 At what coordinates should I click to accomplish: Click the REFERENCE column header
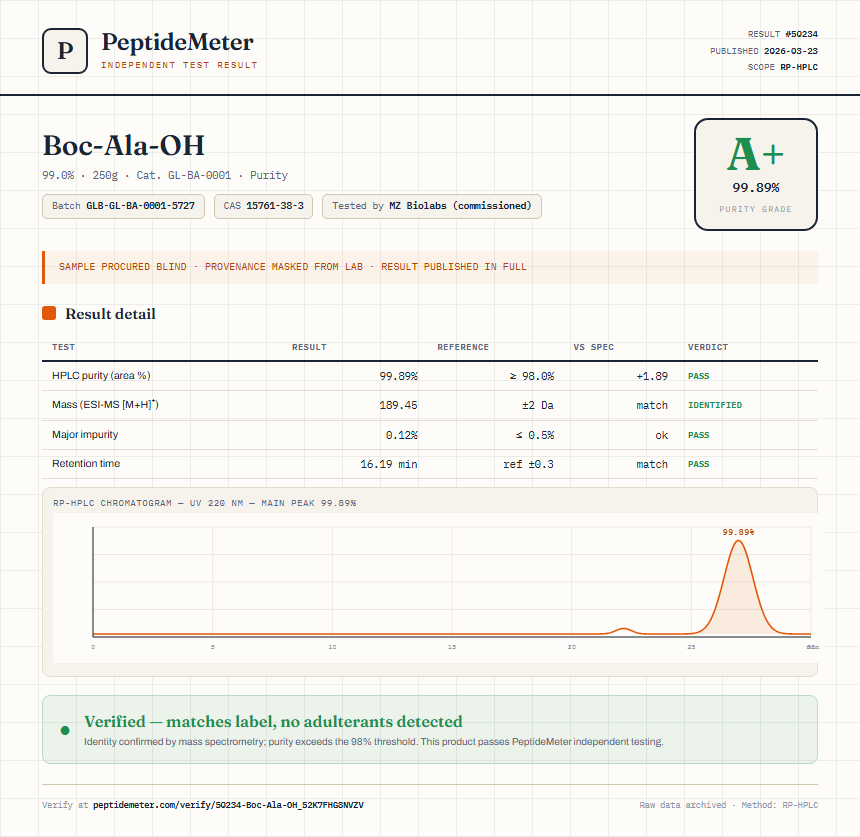pos(463,347)
